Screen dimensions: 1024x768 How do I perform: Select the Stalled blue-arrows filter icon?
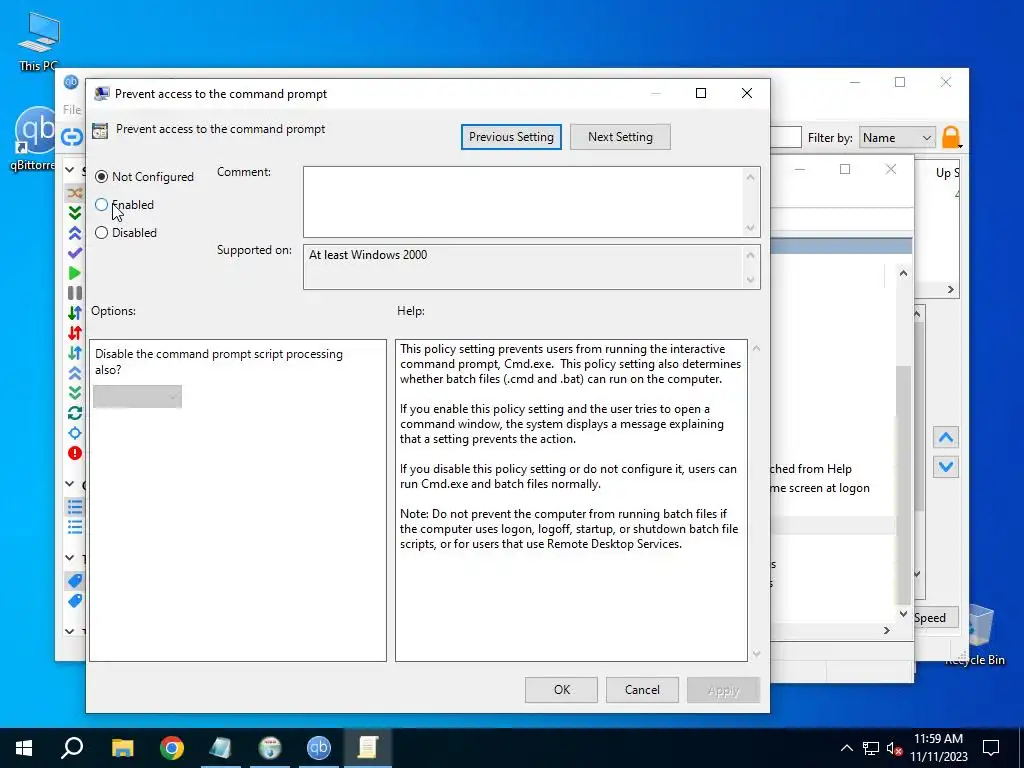pyautogui.click(x=75, y=353)
